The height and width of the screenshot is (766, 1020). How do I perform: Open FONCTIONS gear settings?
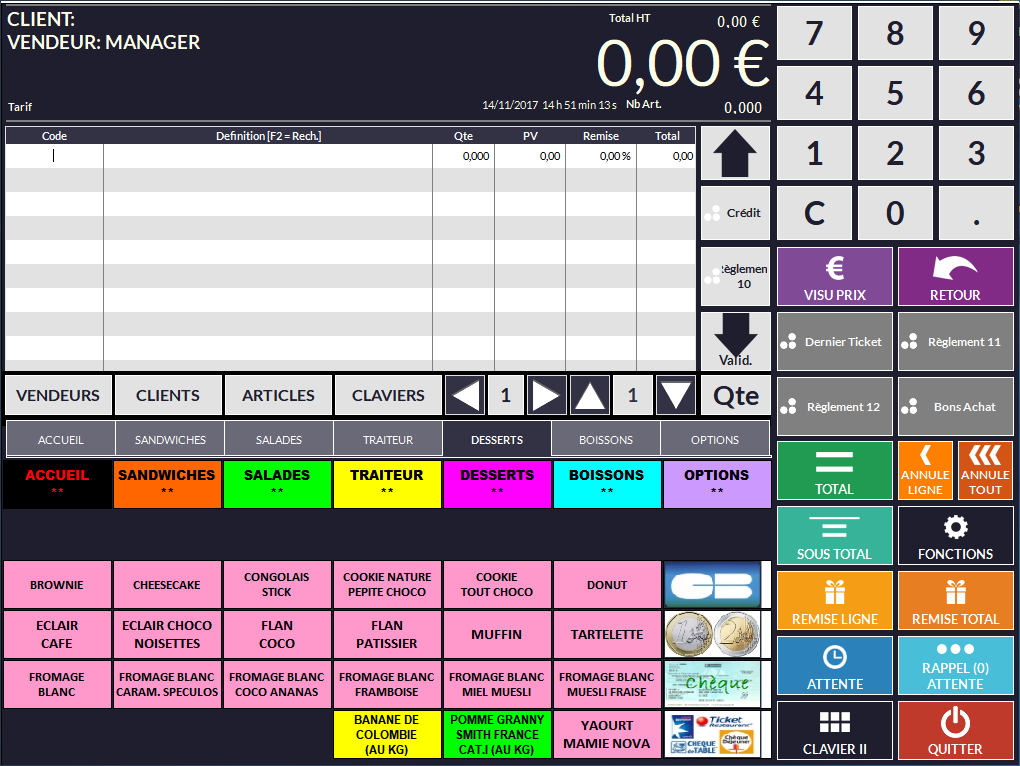(x=955, y=536)
